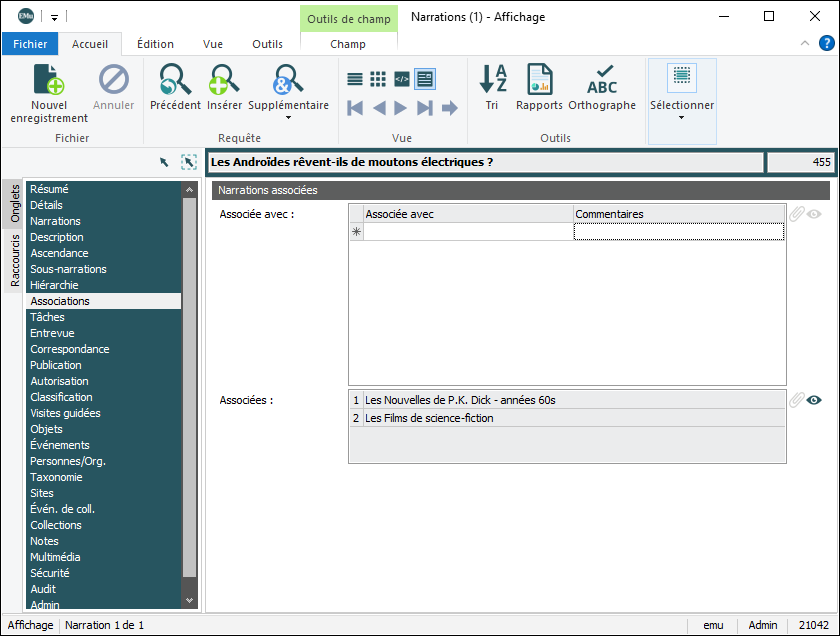Click the Nouvel enregistrement icon

(x=49, y=80)
